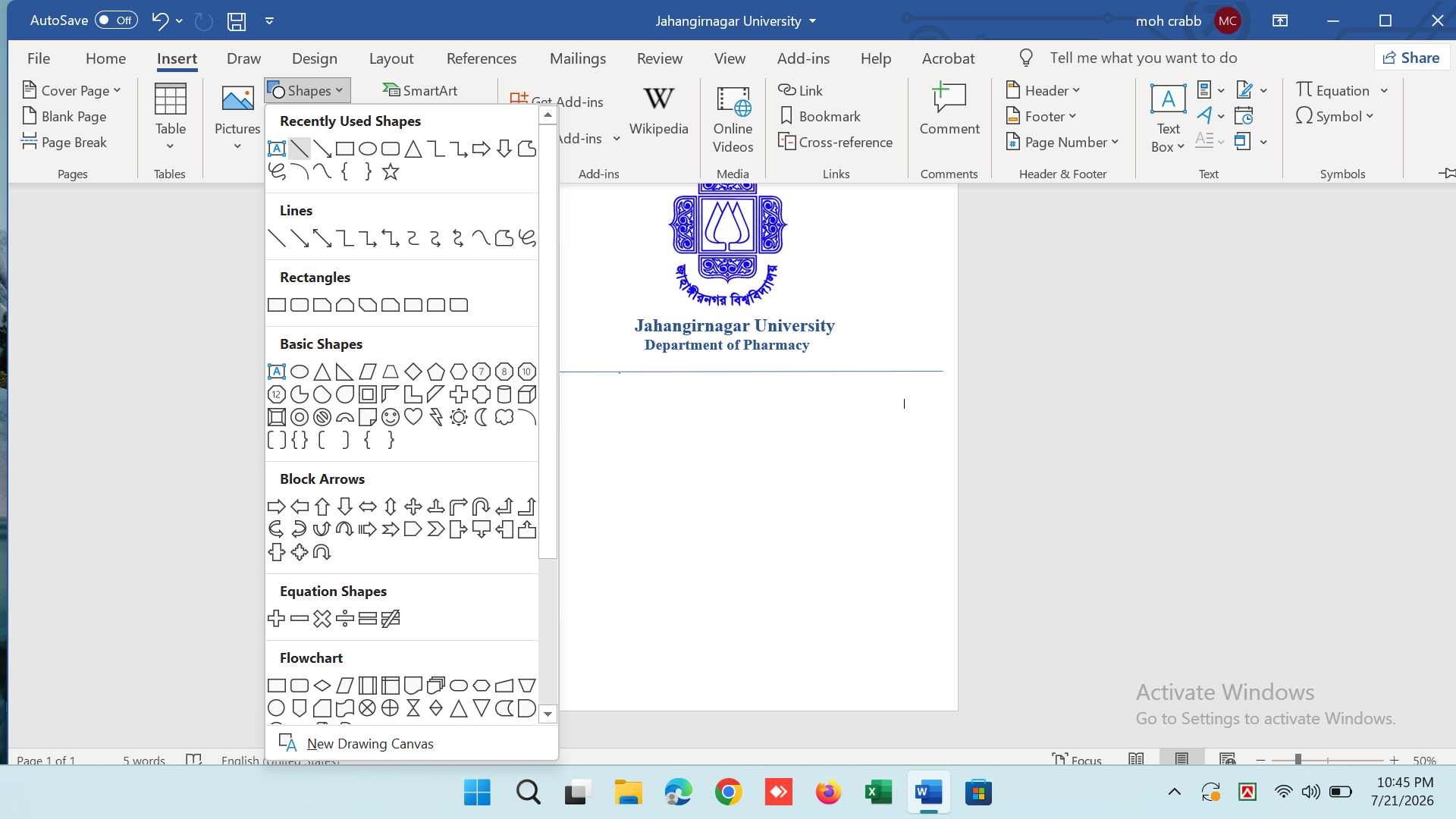Switch to Read Mode view in status bar
The width and height of the screenshot is (1456, 819).
pos(1136,759)
